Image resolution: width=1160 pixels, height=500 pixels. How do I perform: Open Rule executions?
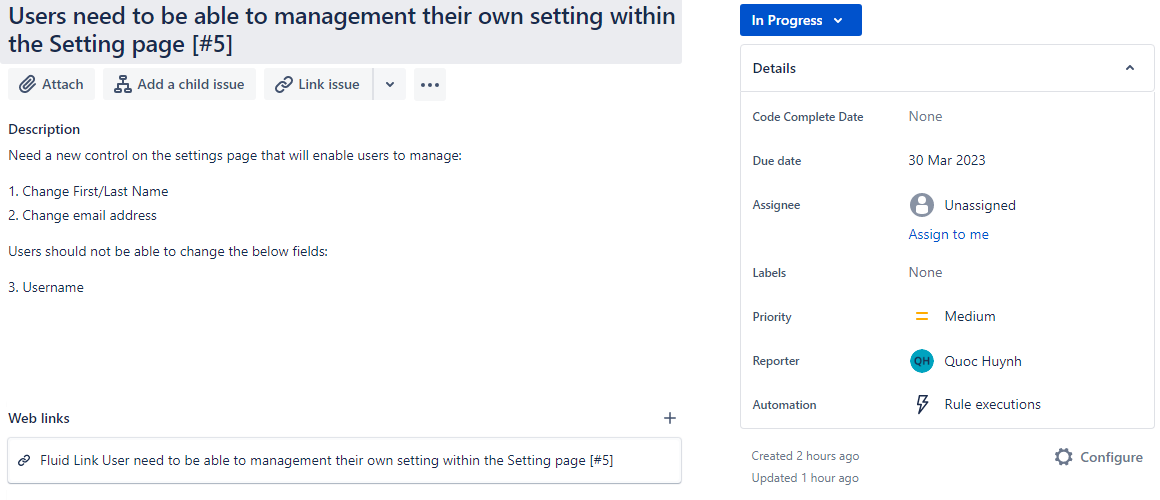tap(993, 405)
